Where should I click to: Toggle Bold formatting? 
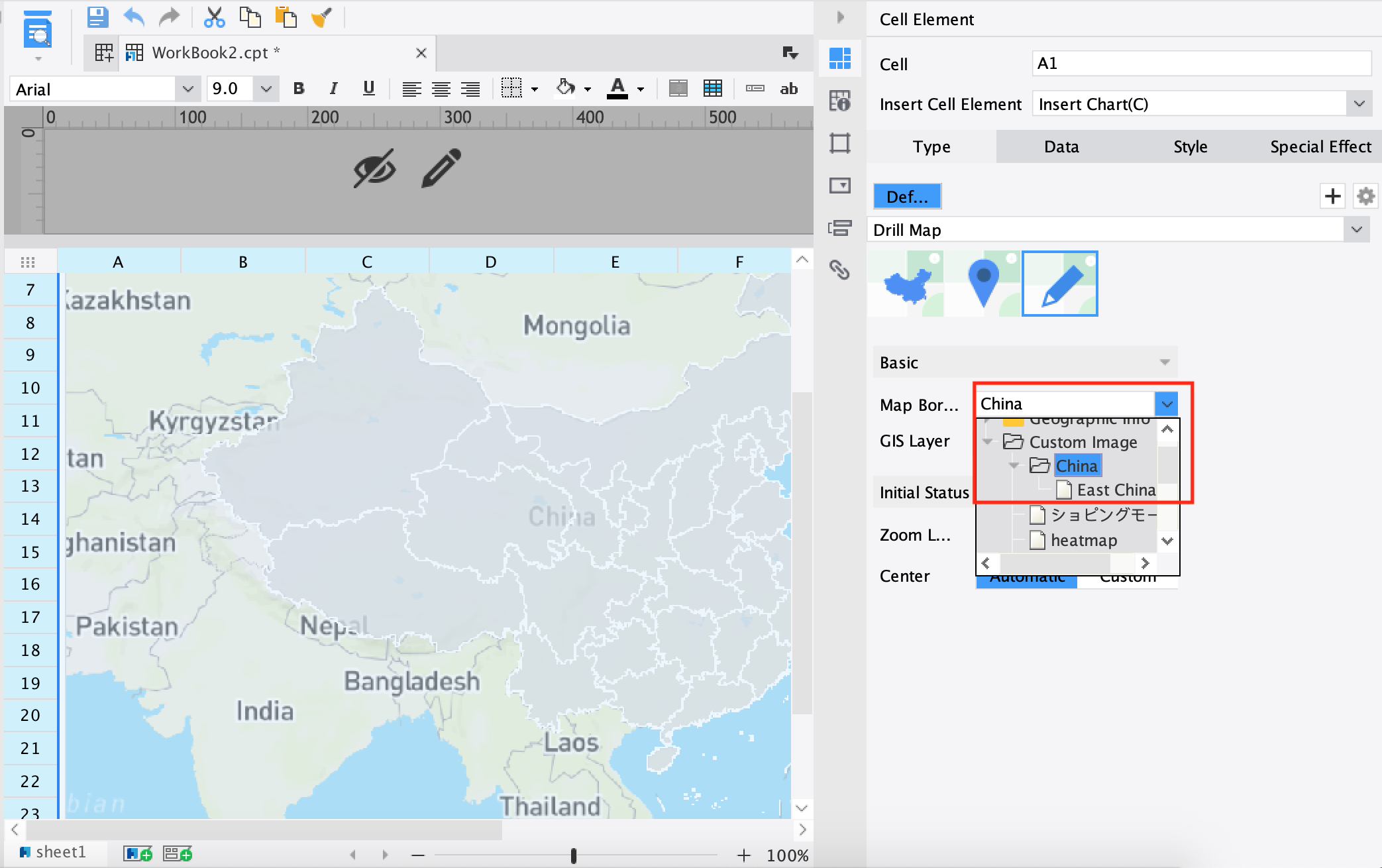[x=299, y=88]
